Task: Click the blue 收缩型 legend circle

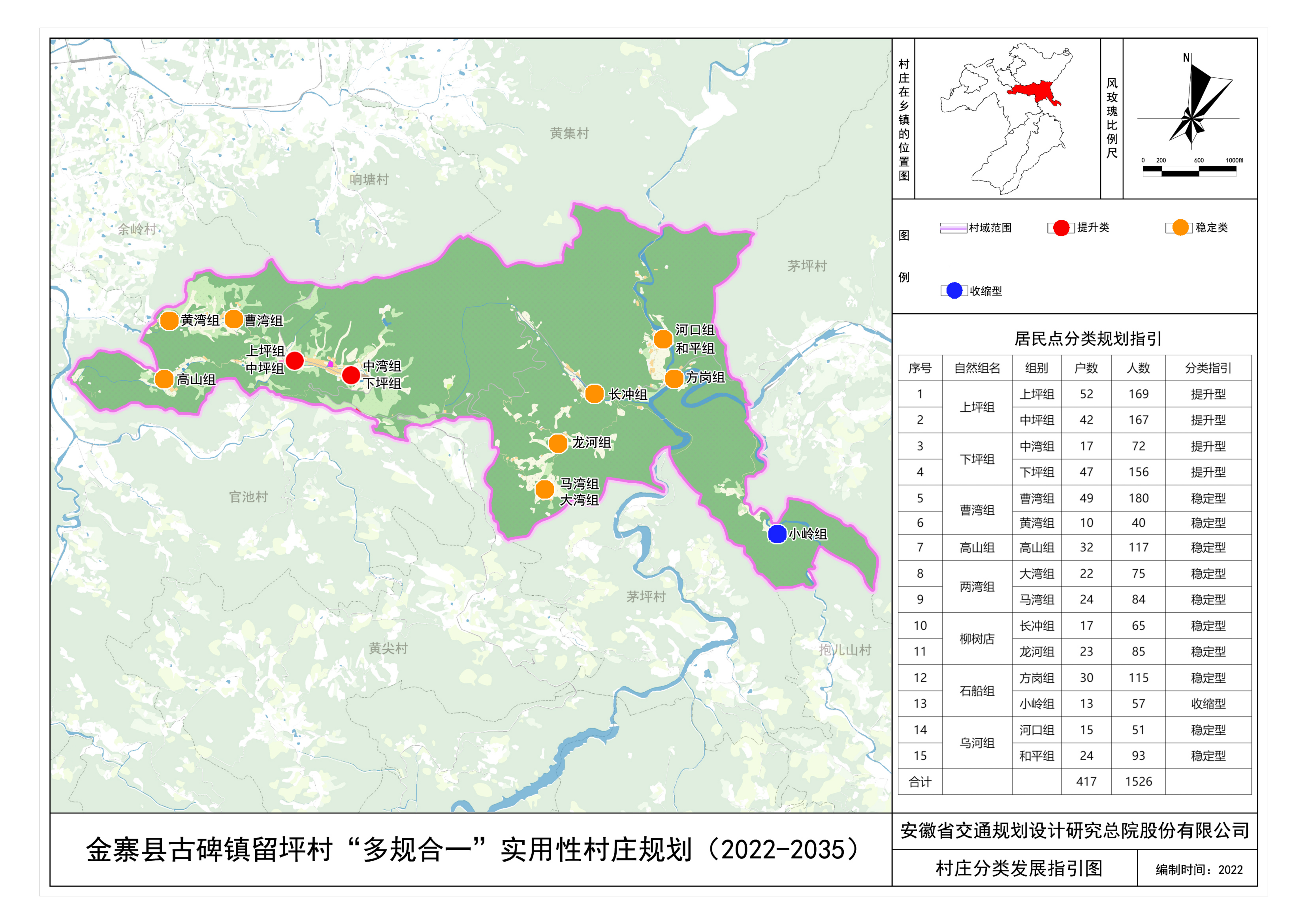Action: [954, 291]
